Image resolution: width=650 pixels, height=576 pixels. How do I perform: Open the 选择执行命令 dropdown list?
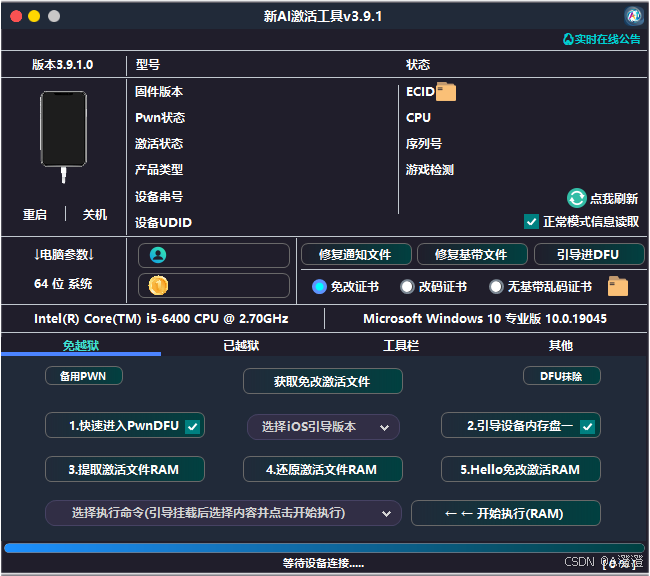pos(223,513)
